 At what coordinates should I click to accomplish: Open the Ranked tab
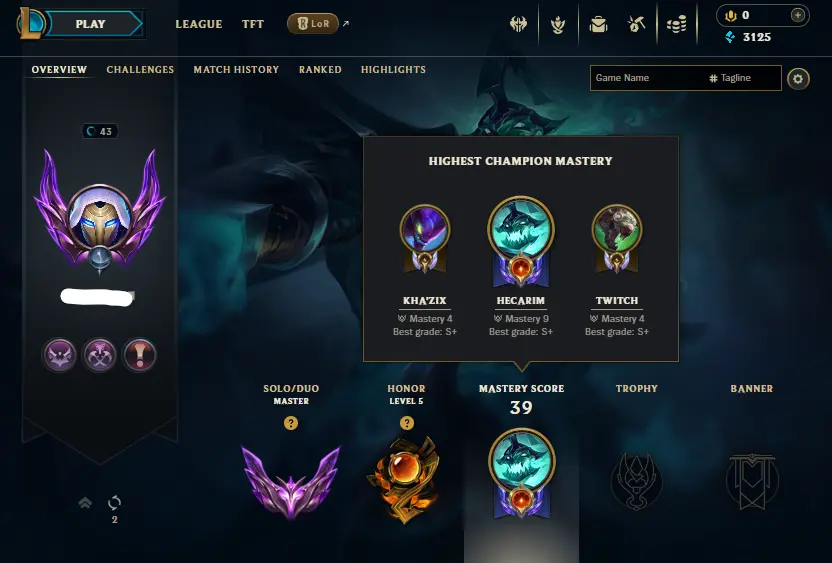point(320,70)
